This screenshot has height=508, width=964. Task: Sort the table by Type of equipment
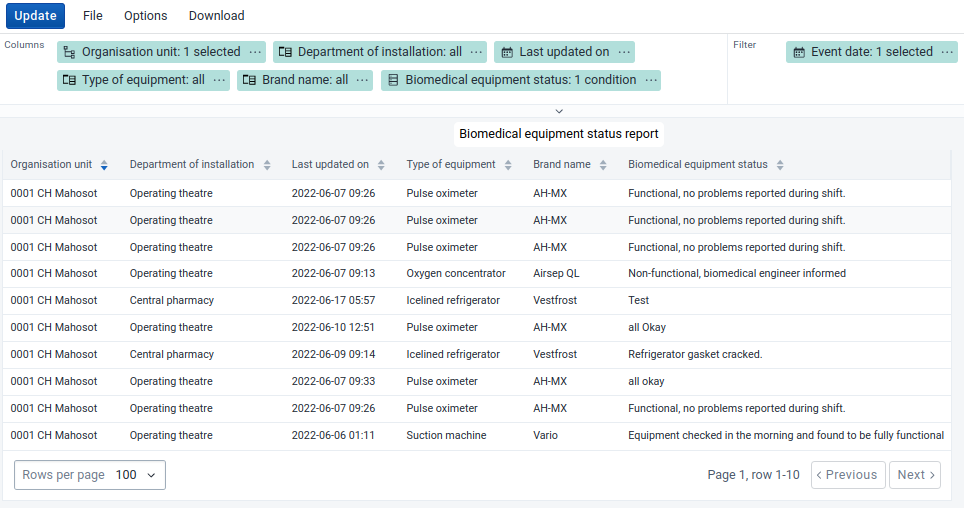[508, 165]
